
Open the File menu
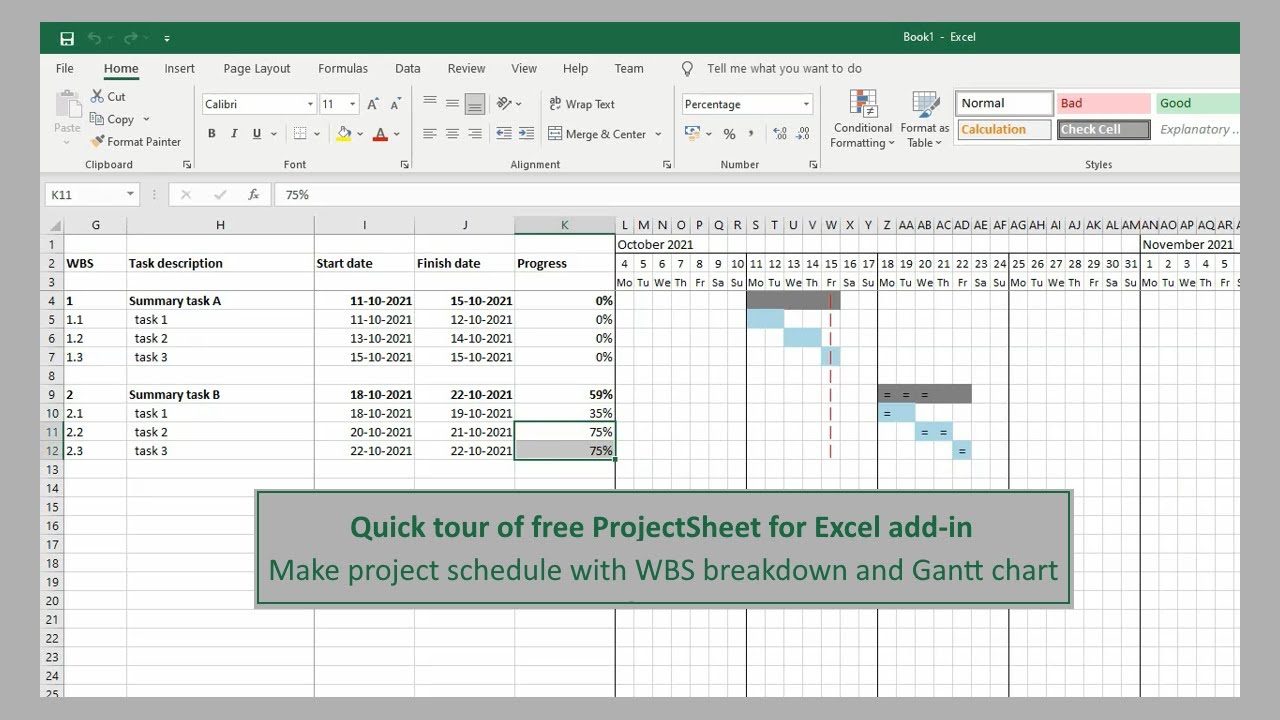(x=65, y=69)
